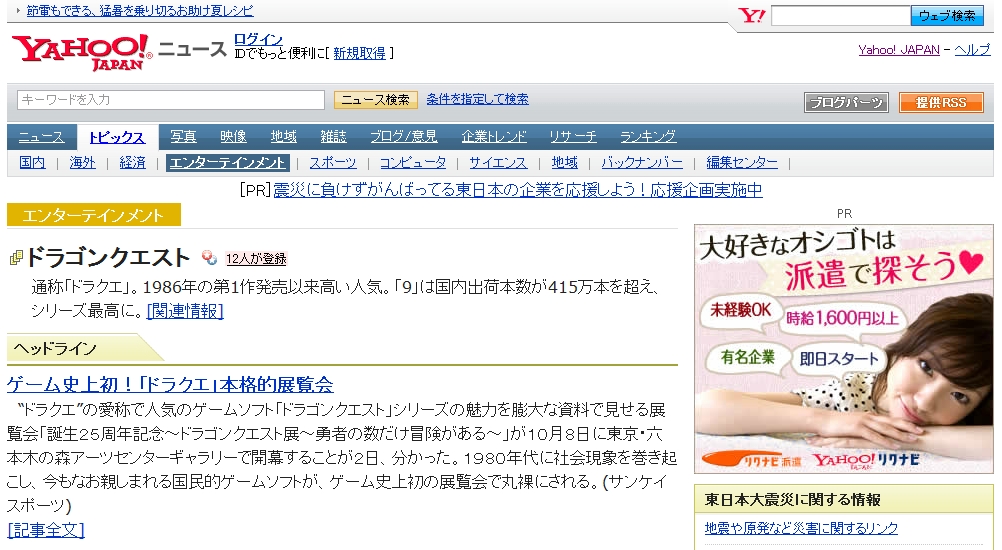The height and width of the screenshot is (550, 1002).
Task: Open バックナンバー sub-category
Action: click(x=642, y=163)
